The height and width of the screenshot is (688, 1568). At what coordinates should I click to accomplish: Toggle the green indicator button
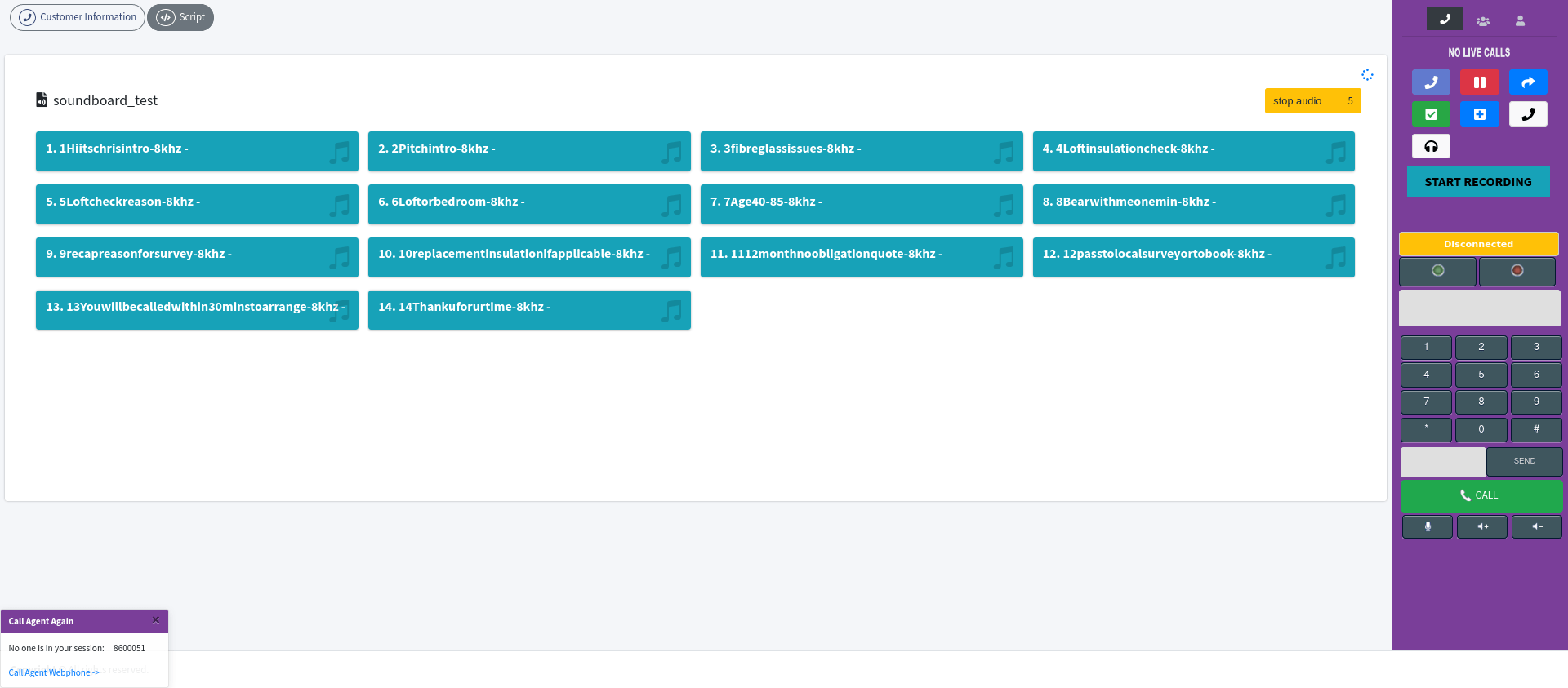tap(1437, 271)
